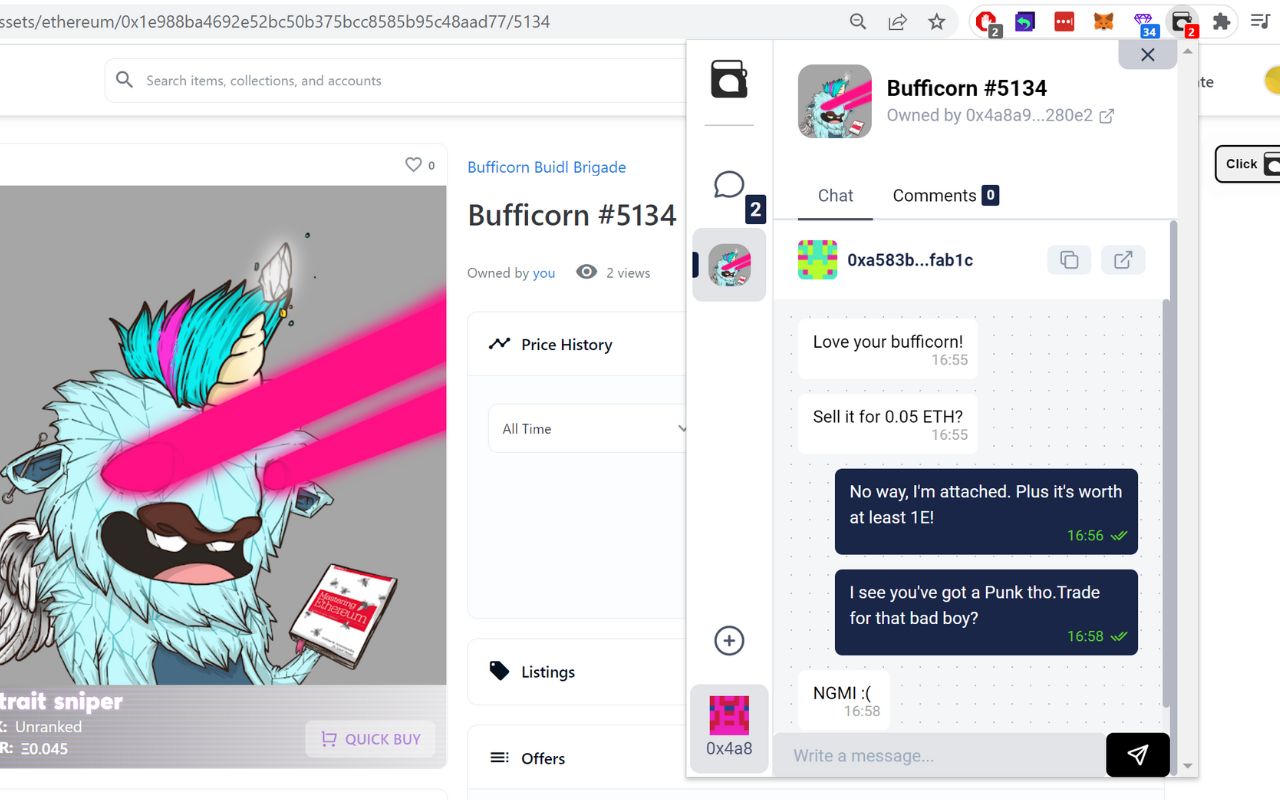Viewport: 1280px width, 800px height.
Task: Click the 'Sell it for 0.05 ETH?' message
Action: click(888, 424)
